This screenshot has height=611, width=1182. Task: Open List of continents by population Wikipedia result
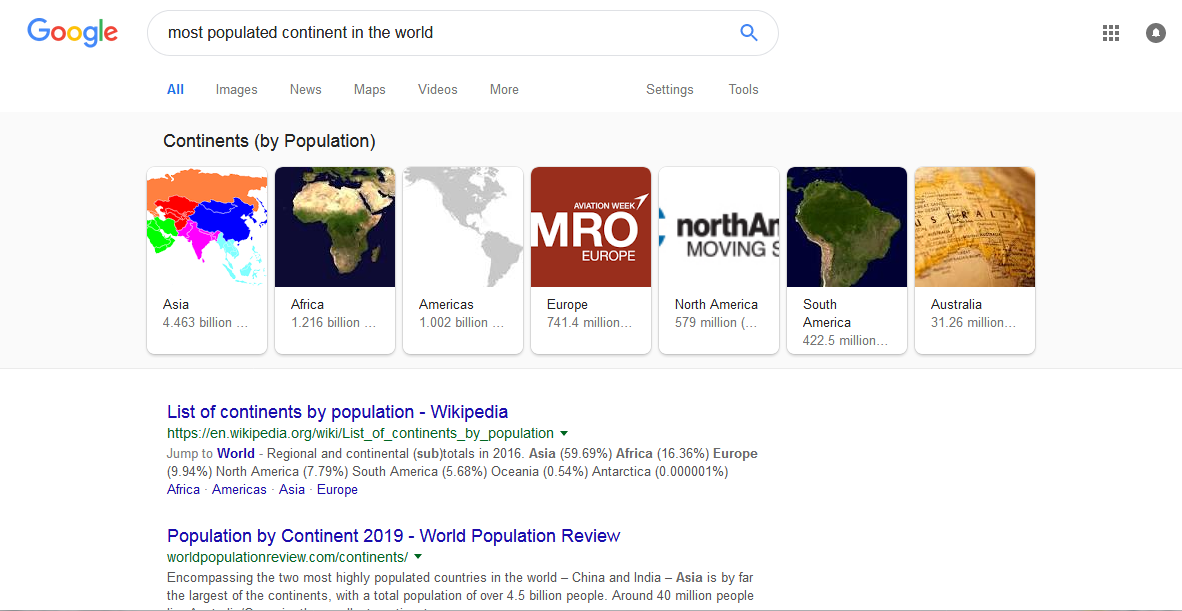[x=338, y=412]
